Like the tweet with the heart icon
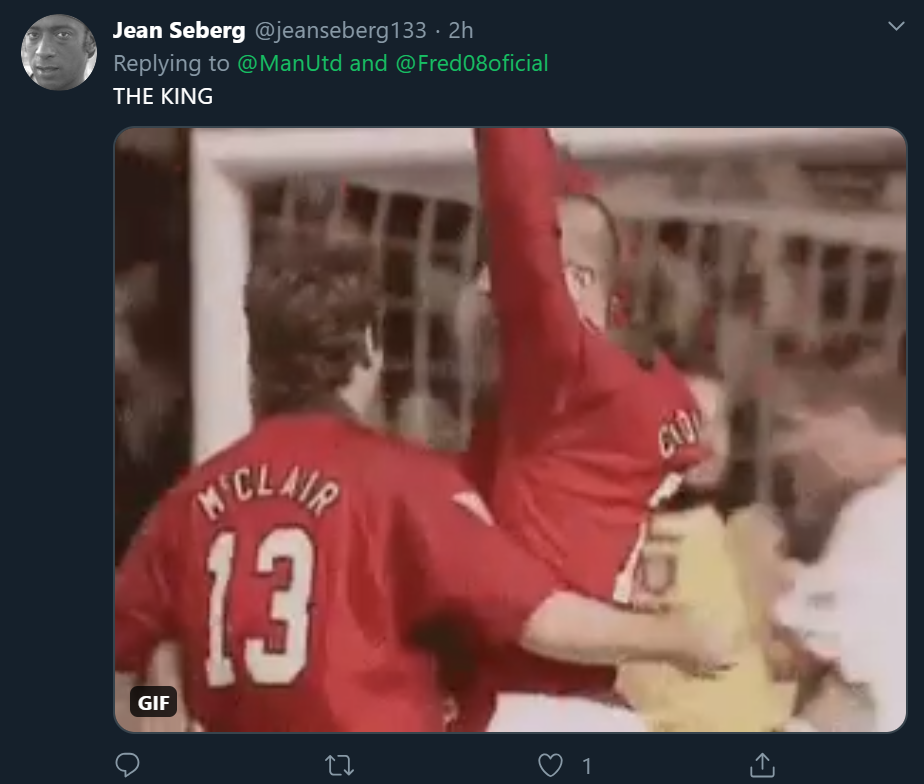 pyautogui.click(x=551, y=765)
